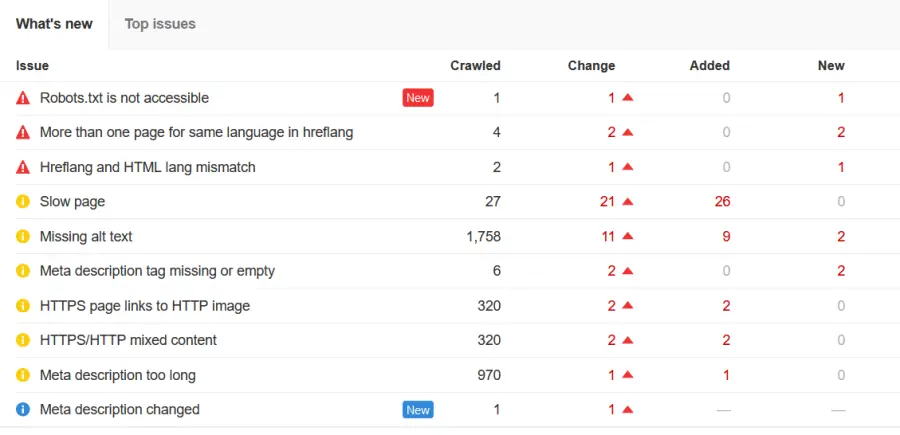Screen dimensions: 900x435
Task: Select the What's new tab
Action: point(54,24)
